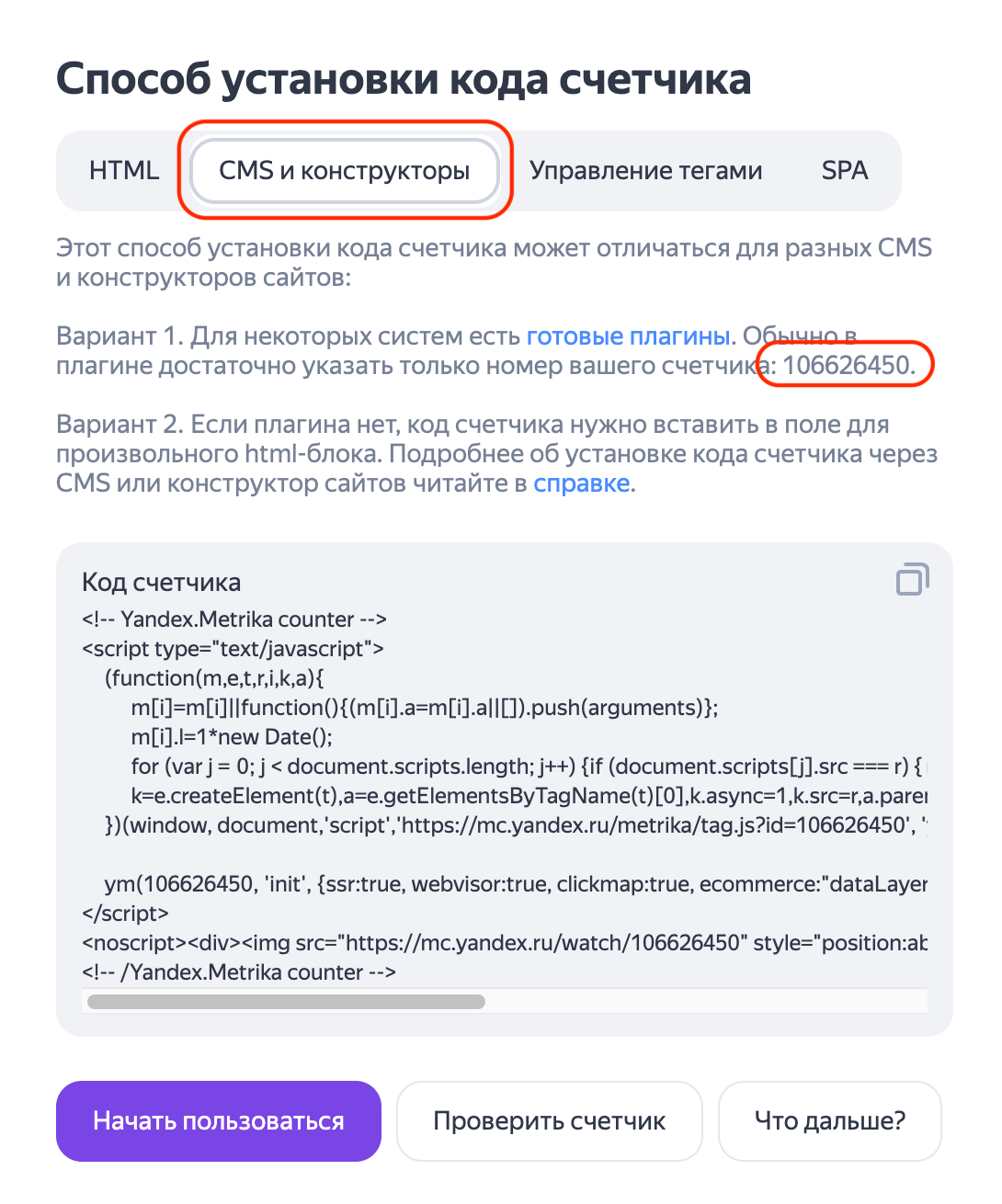The width and height of the screenshot is (1002, 1204).
Task: Open the готовые плагины link
Action: pyautogui.click(x=629, y=336)
